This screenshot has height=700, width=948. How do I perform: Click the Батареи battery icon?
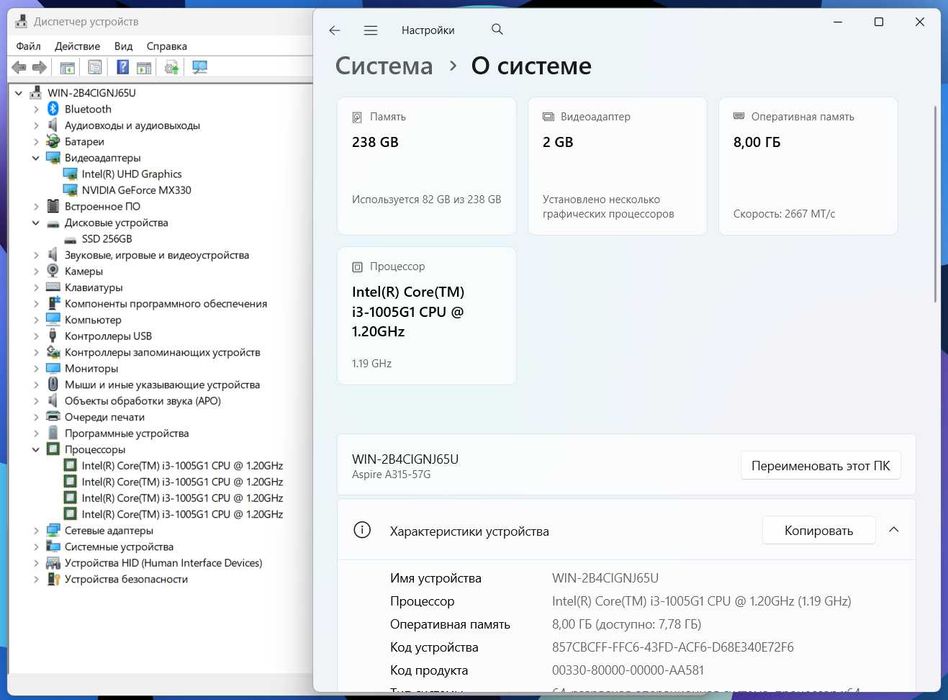[53, 141]
